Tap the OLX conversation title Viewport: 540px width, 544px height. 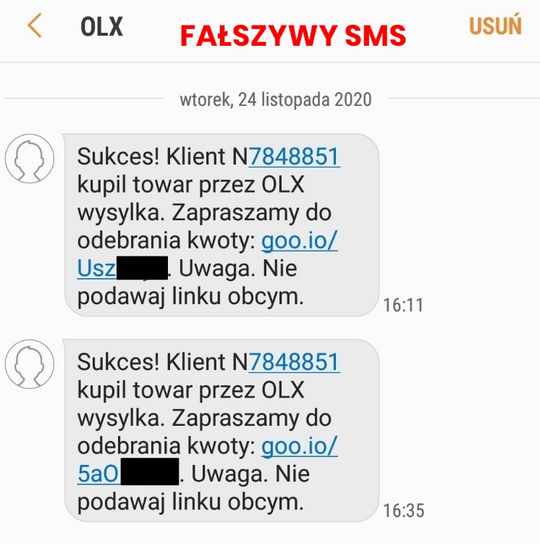tap(102, 27)
